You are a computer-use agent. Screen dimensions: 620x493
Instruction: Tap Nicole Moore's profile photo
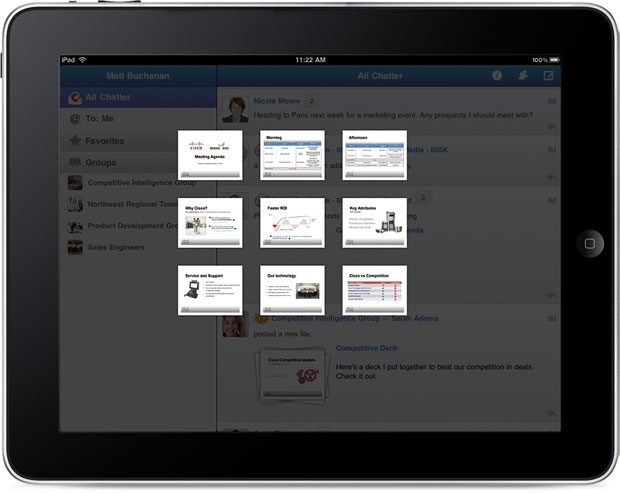pos(235,110)
